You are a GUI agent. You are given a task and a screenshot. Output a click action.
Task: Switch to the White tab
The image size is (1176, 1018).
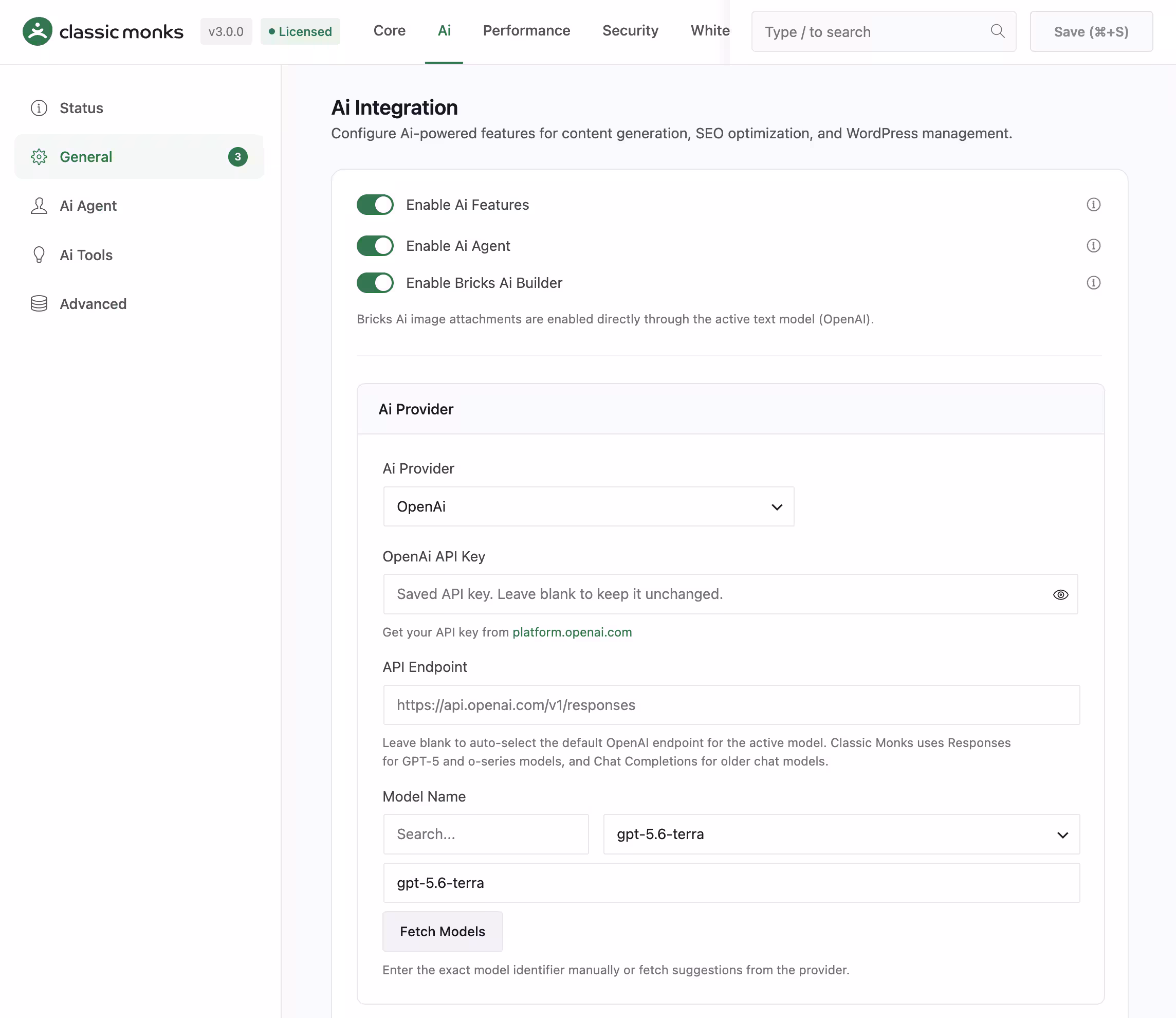(710, 31)
